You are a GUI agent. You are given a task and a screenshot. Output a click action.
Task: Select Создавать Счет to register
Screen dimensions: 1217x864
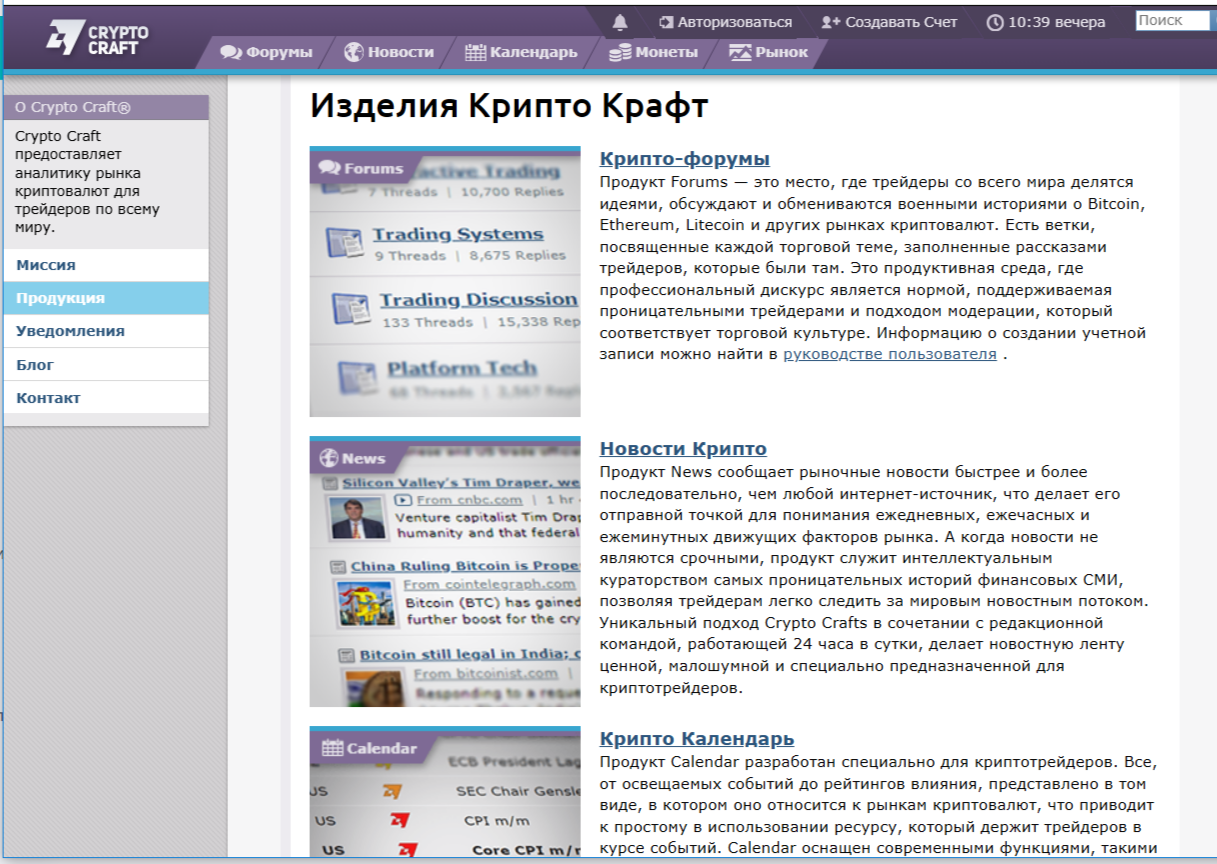pos(889,22)
